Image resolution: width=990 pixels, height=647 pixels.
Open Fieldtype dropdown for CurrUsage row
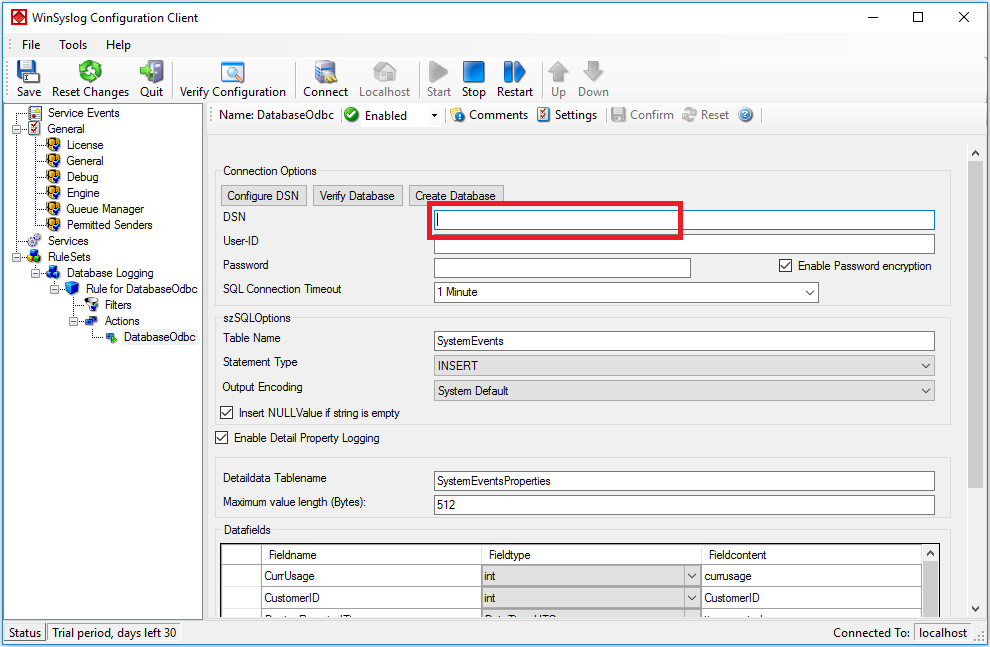pos(691,576)
